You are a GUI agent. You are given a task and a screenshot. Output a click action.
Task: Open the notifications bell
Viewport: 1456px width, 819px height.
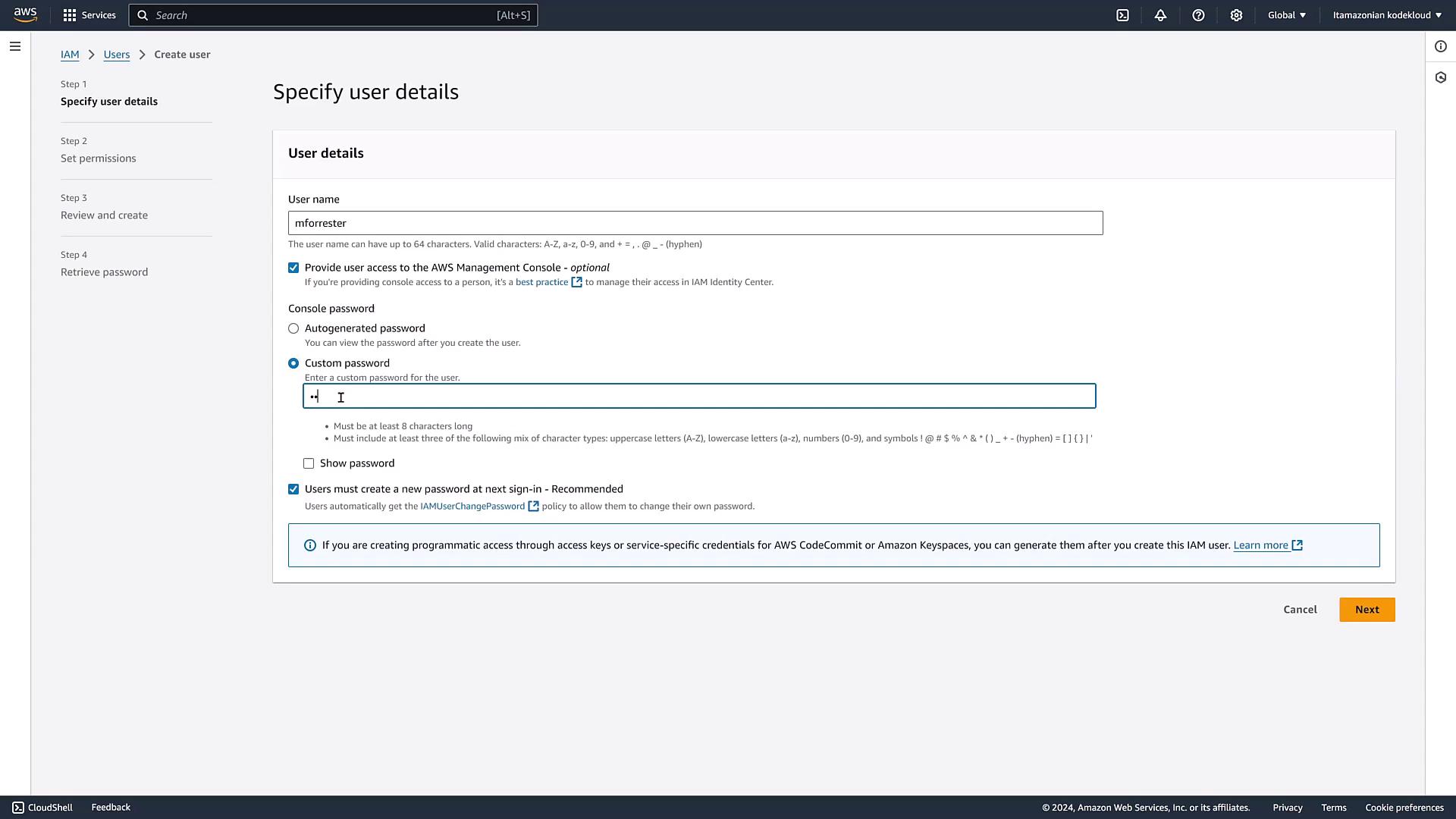click(1160, 15)
